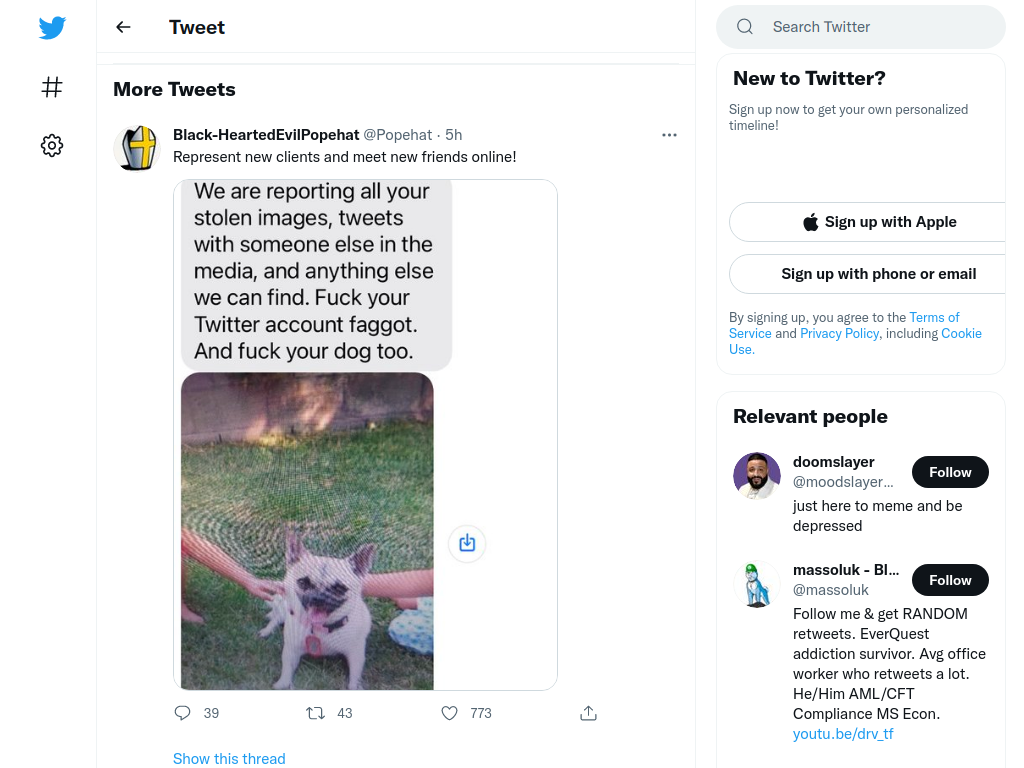Sign up with Apple

click(x=878, y=222)
